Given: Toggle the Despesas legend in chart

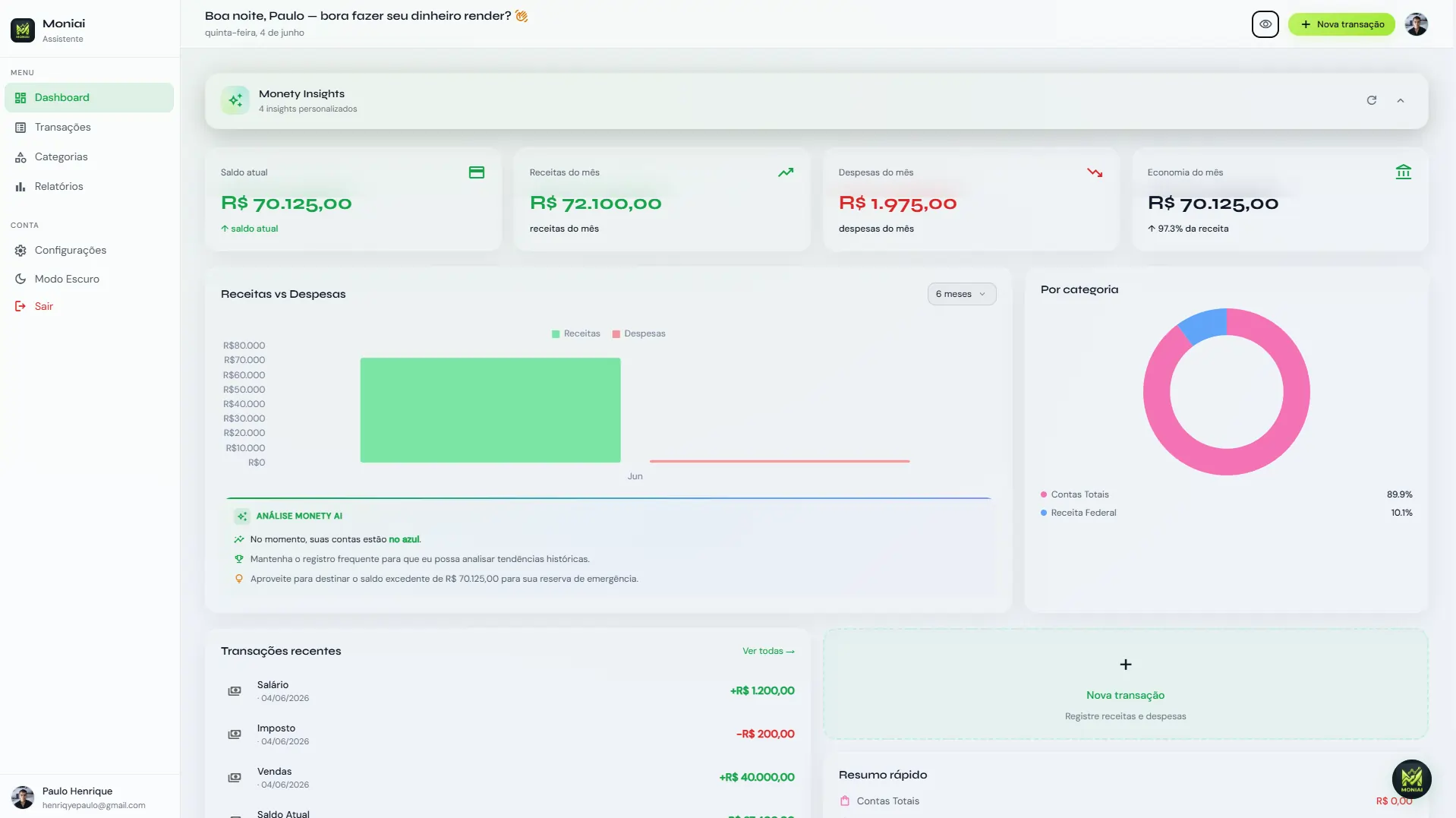Looking at the screenshot, I should tap(639, 333).
